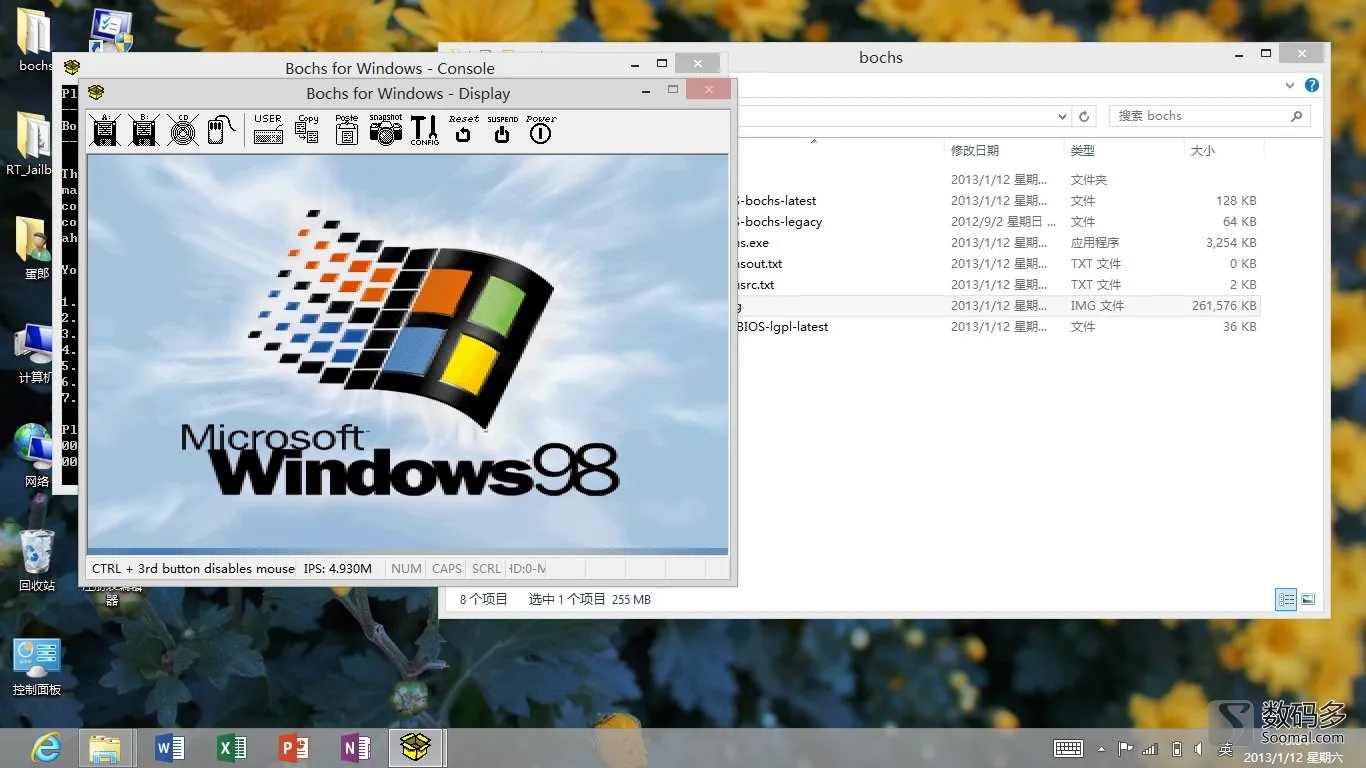Select the 蛋郎 user folder on desktop
This screenshot has width=1366, height=768.
pos(36,248)
